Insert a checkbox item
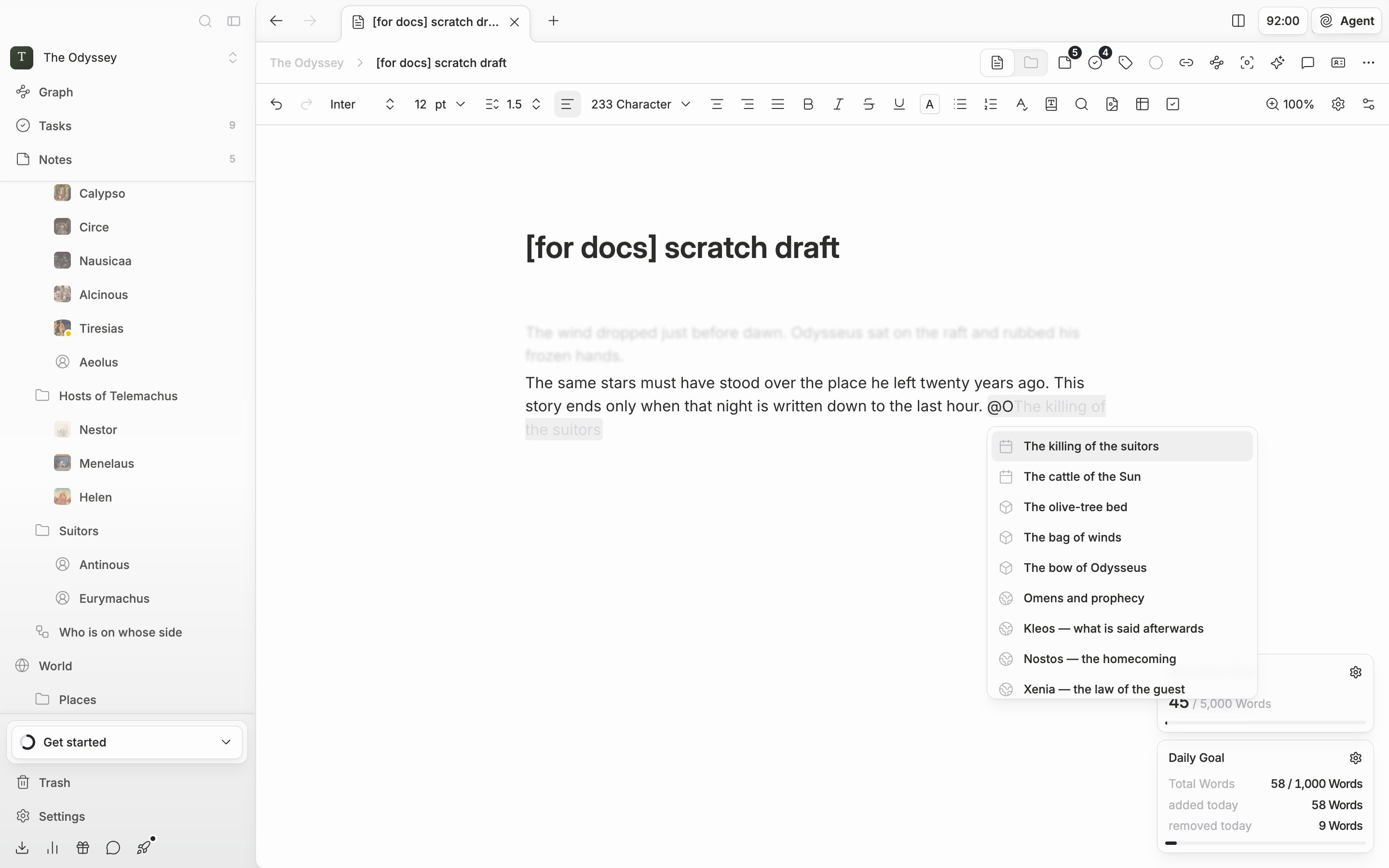Screen dimensions: 1389x868 click(x=1172, y=104)
